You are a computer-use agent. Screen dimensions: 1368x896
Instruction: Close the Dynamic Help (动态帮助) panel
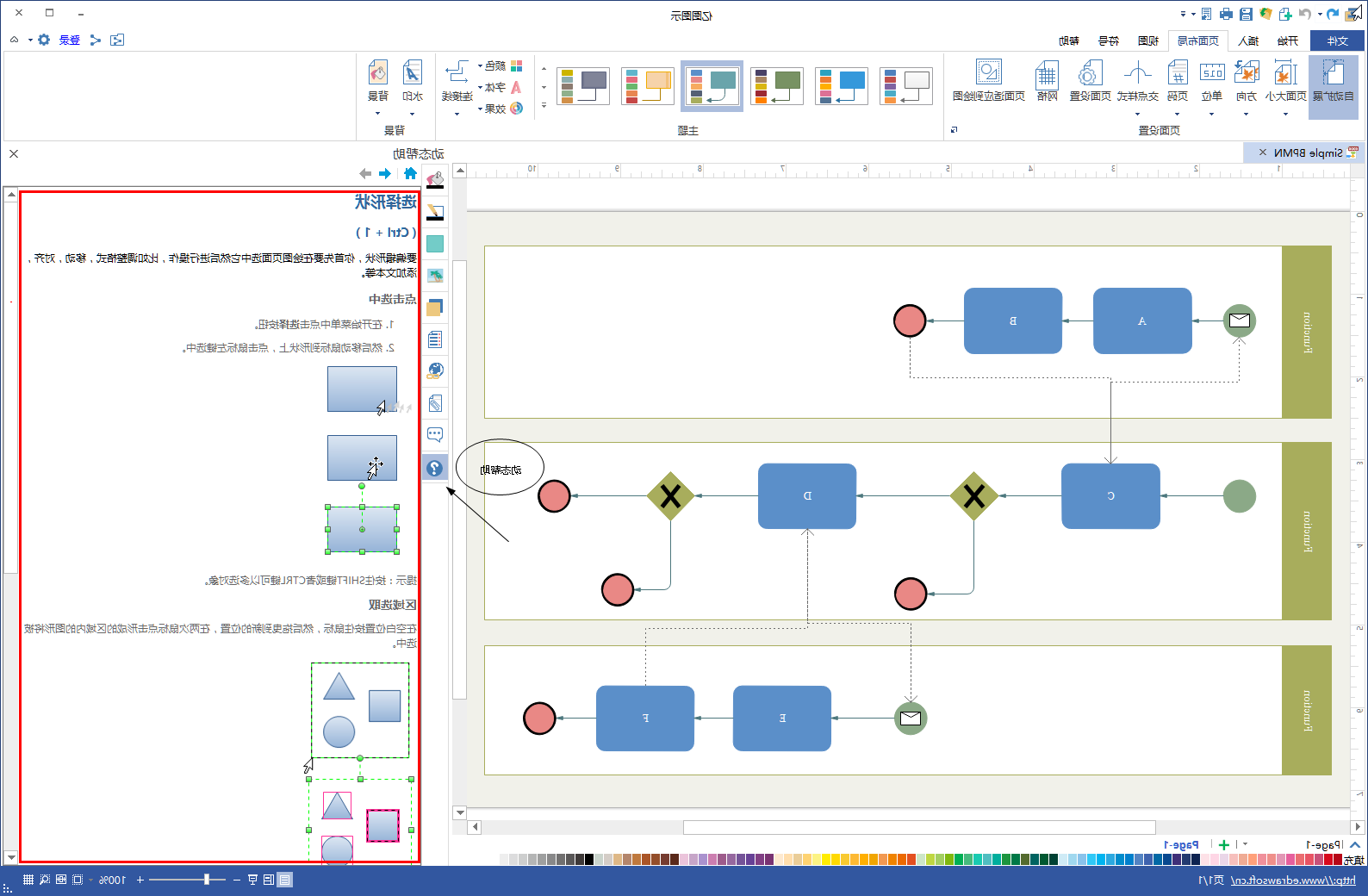point(14,153)
